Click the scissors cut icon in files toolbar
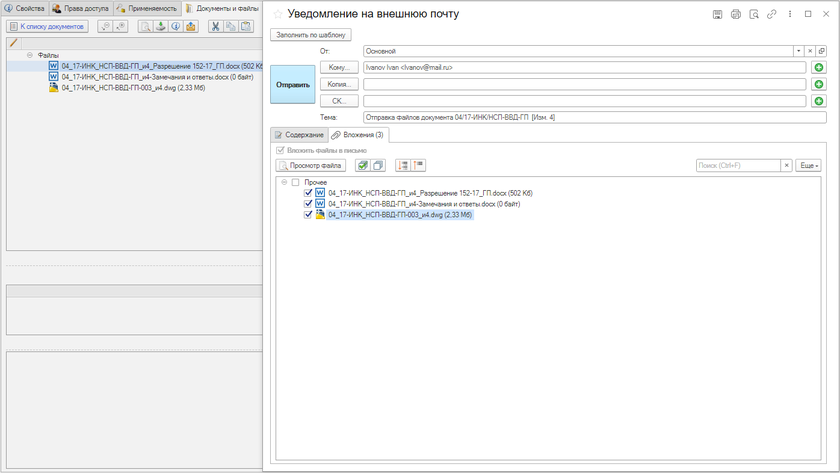840x473 pixels. (214, 27)
